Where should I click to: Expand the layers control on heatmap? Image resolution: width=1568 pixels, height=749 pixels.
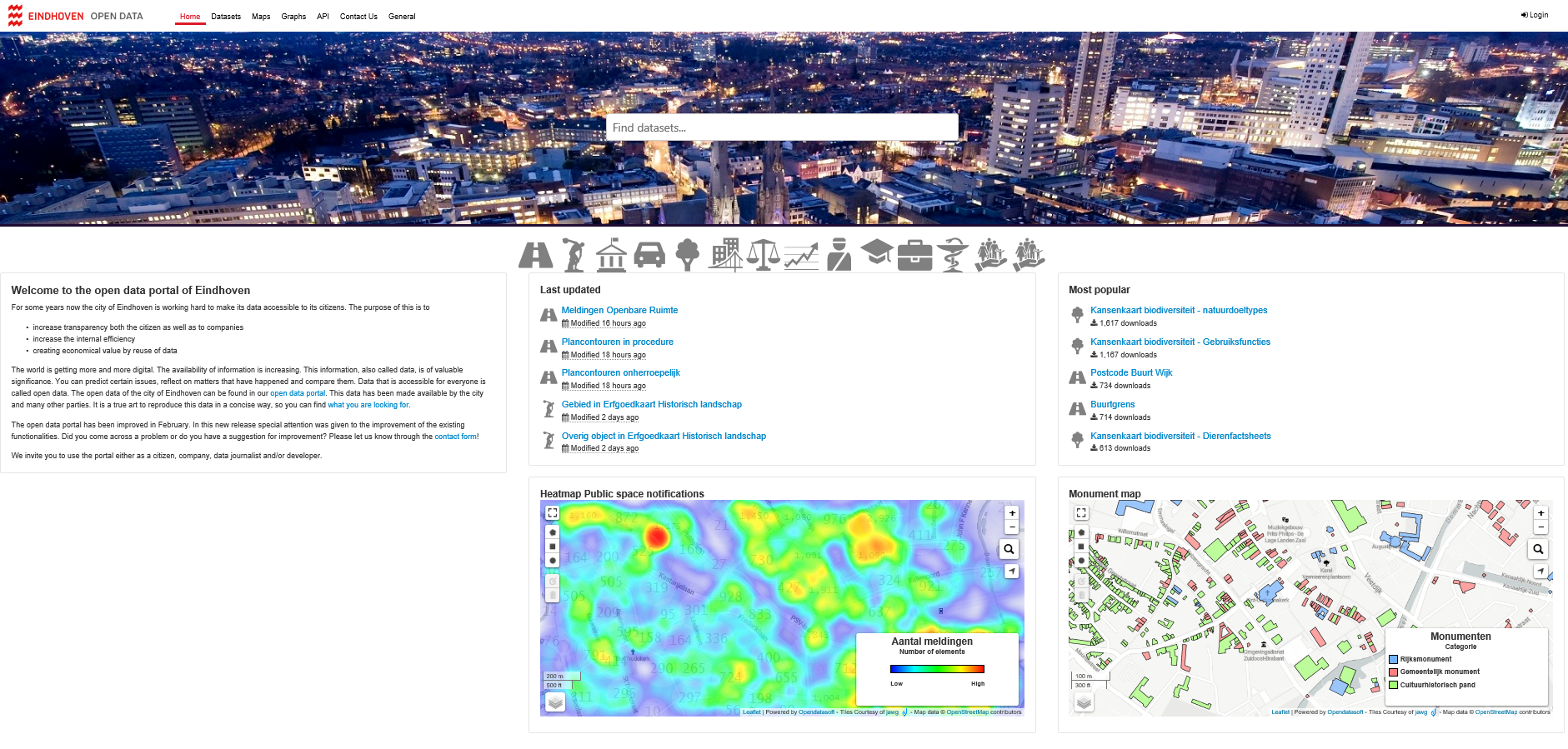(x=555, y=702)
